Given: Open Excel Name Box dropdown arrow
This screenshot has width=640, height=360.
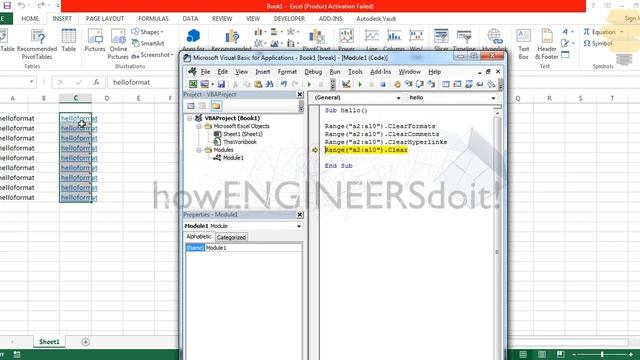Looking at the screenshot, I should [31, 82].
